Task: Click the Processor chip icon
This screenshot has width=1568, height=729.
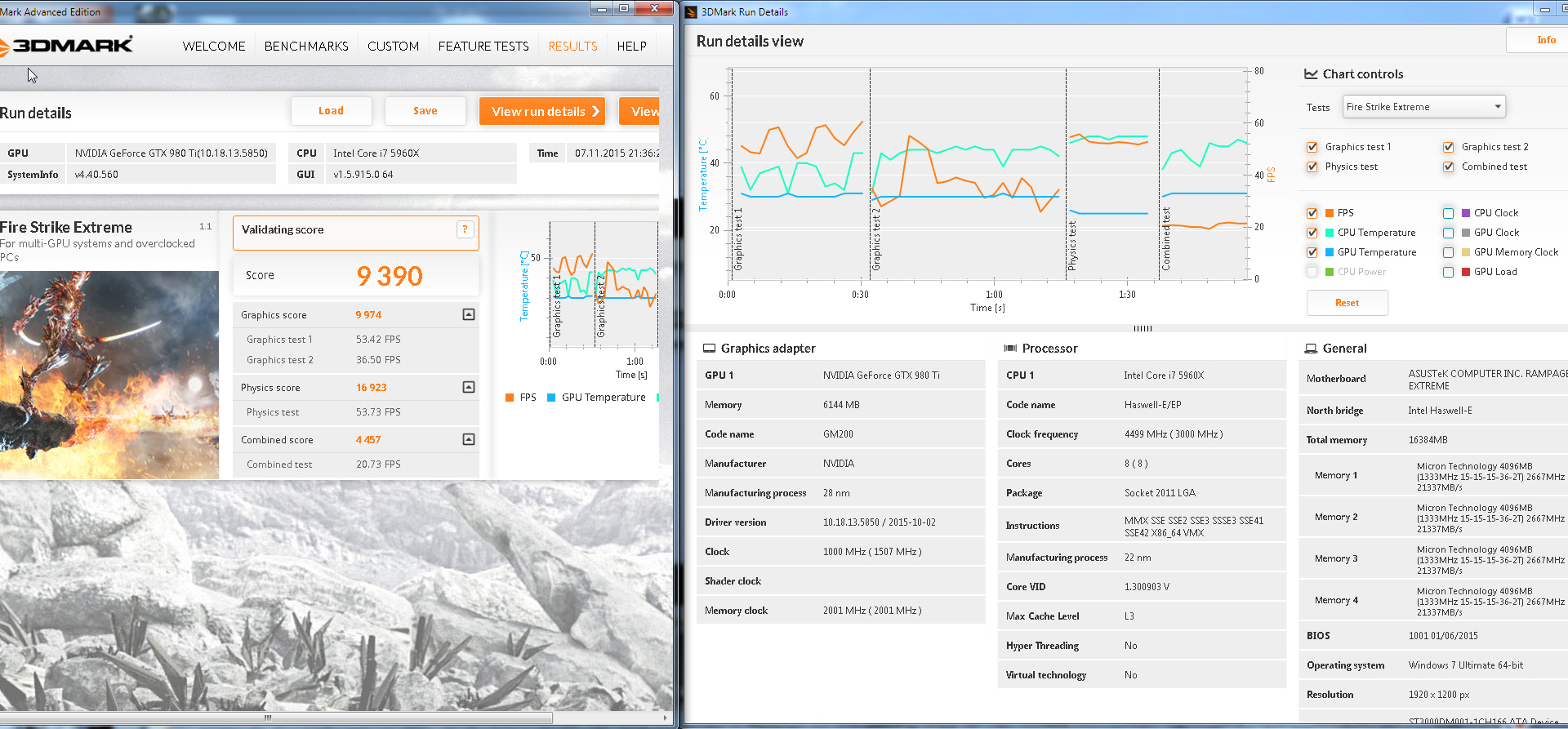Action: (1010, 348)
